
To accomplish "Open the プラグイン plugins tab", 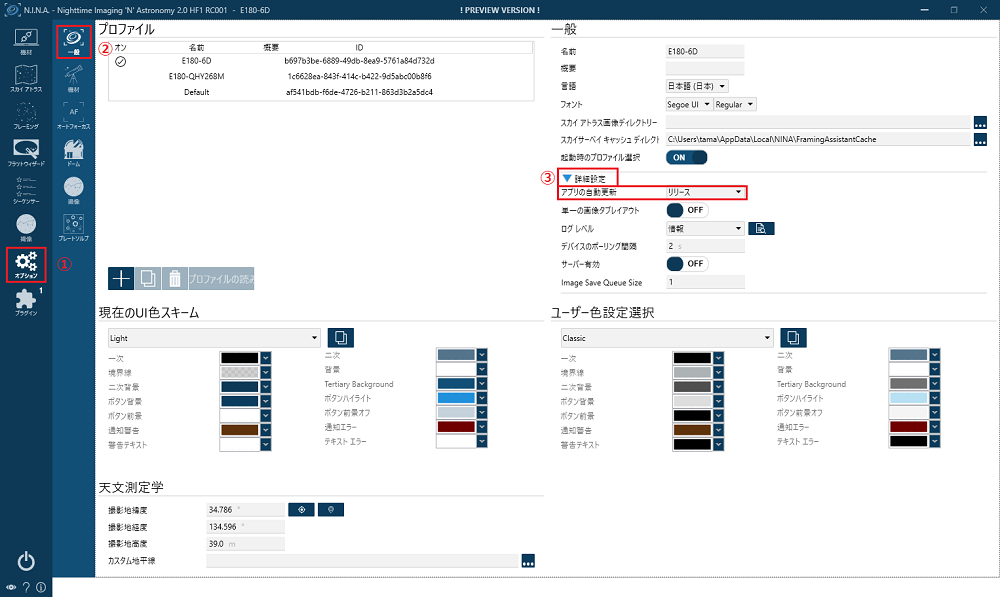I will (x=26, y=302).
